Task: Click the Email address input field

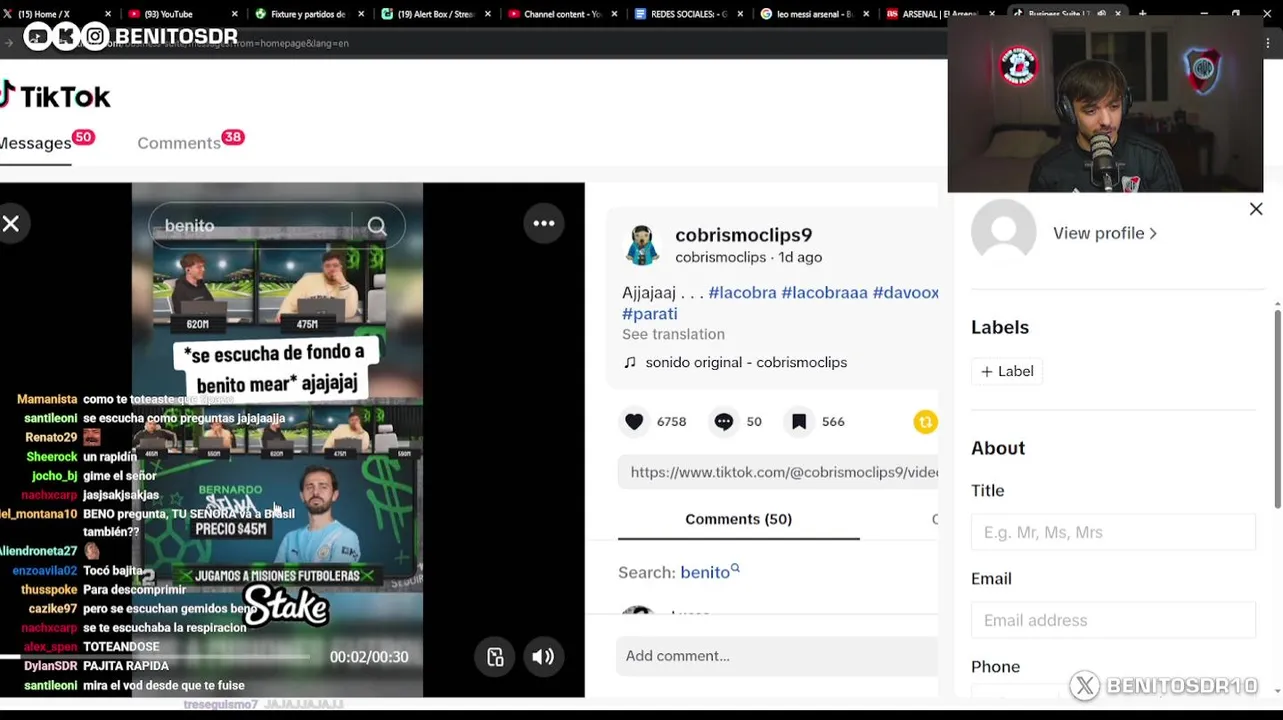Action: (1113, 620)
